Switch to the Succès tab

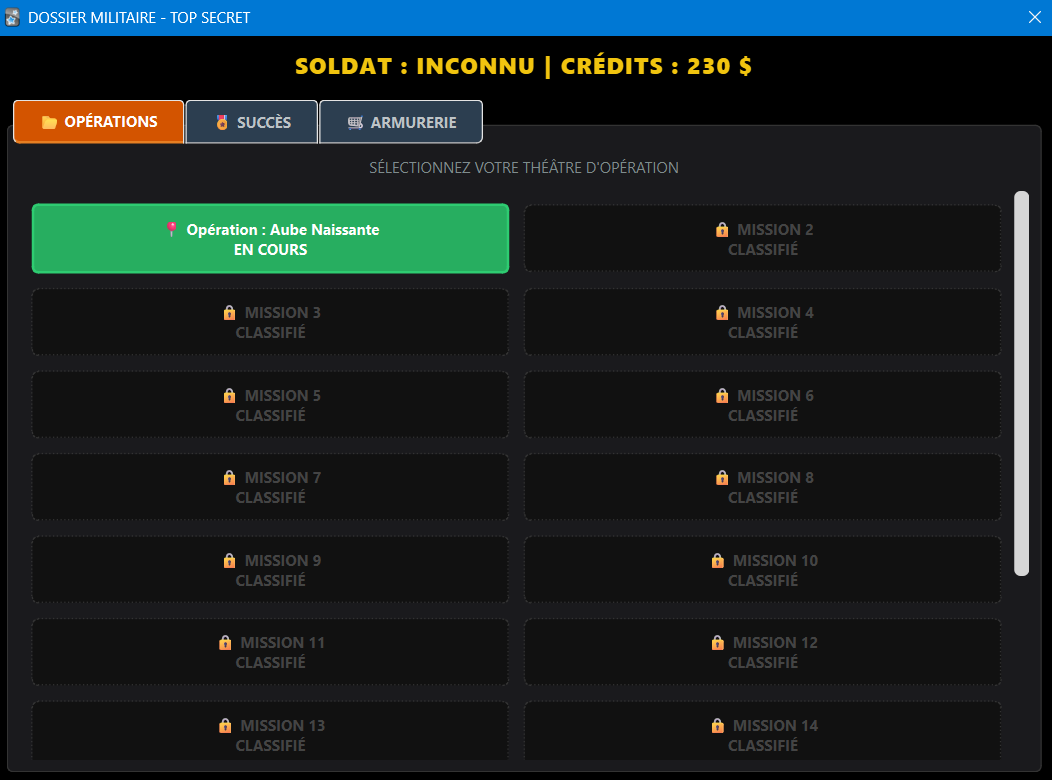point(252,122)
